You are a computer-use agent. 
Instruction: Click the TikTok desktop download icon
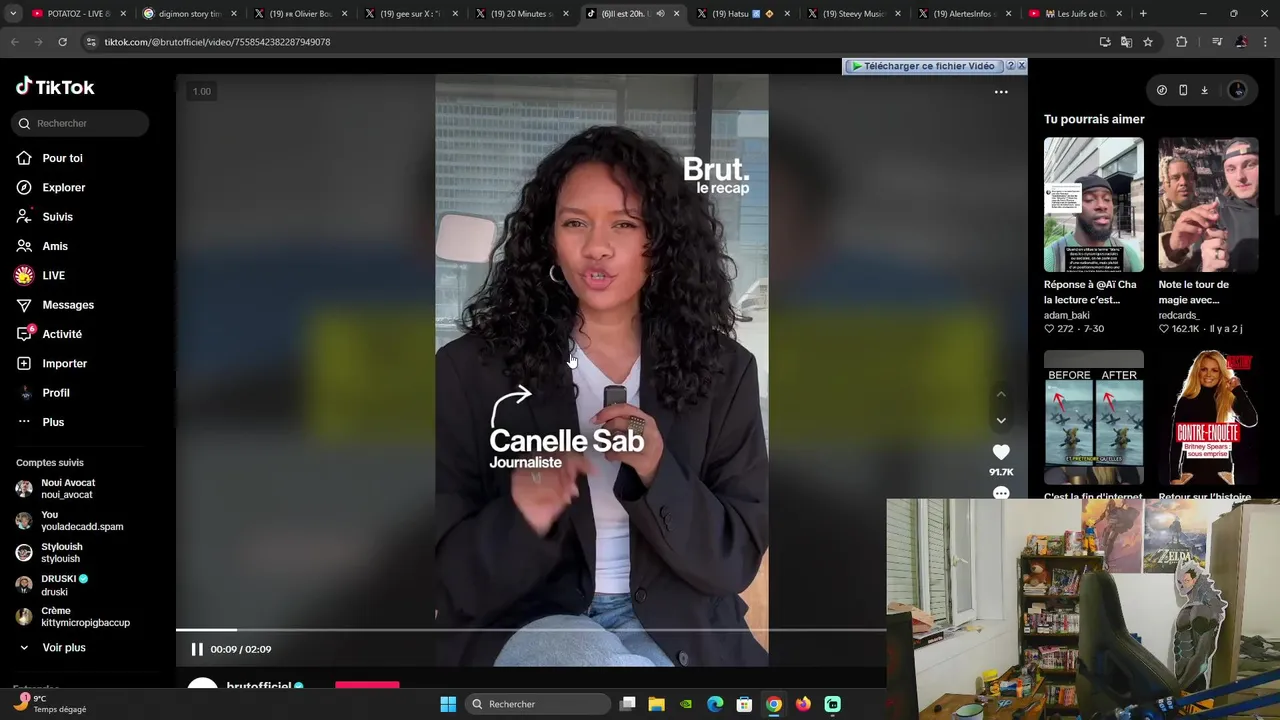pos(1204,90)
